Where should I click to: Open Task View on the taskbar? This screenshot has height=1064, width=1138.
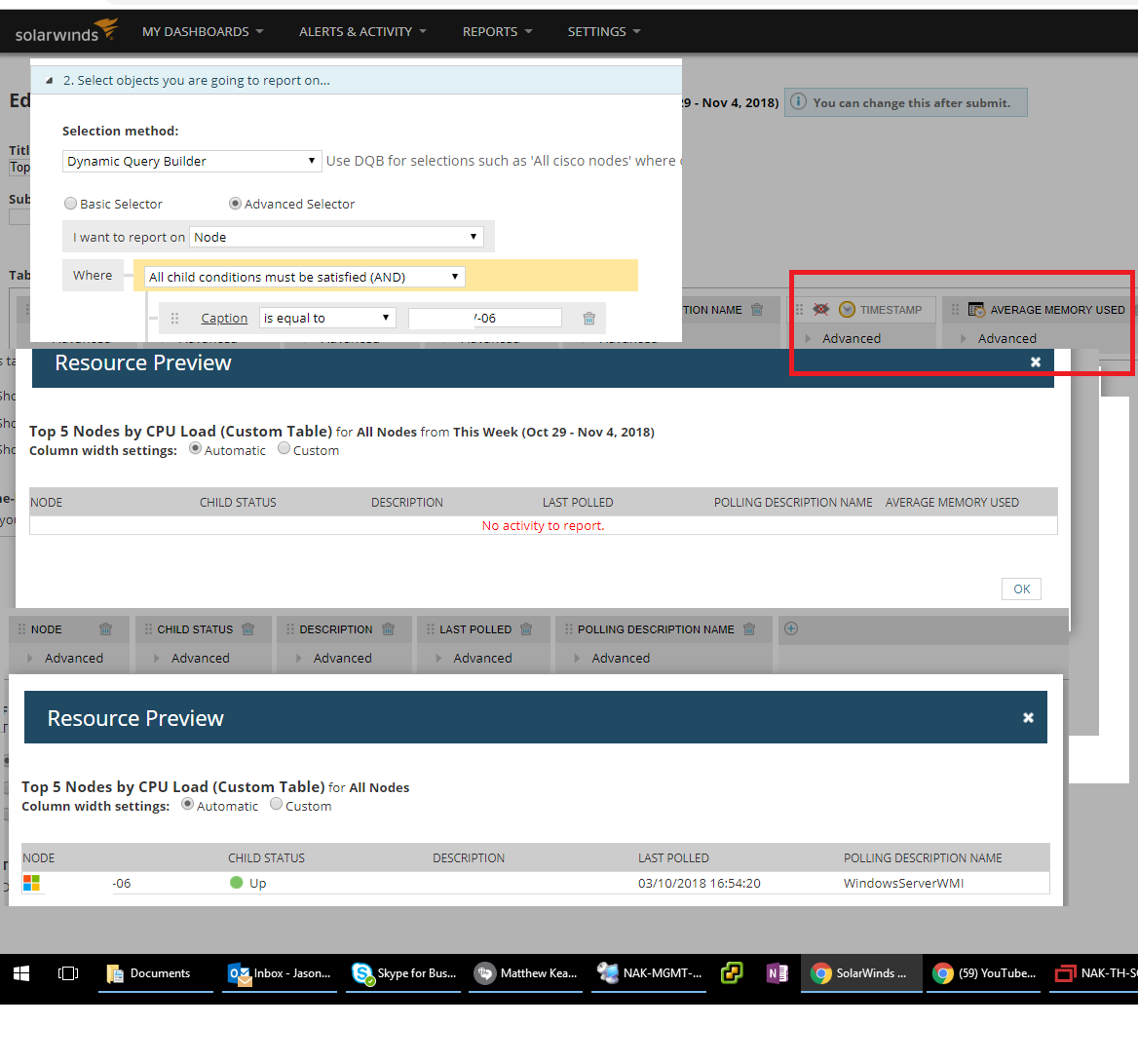[68, 973]
